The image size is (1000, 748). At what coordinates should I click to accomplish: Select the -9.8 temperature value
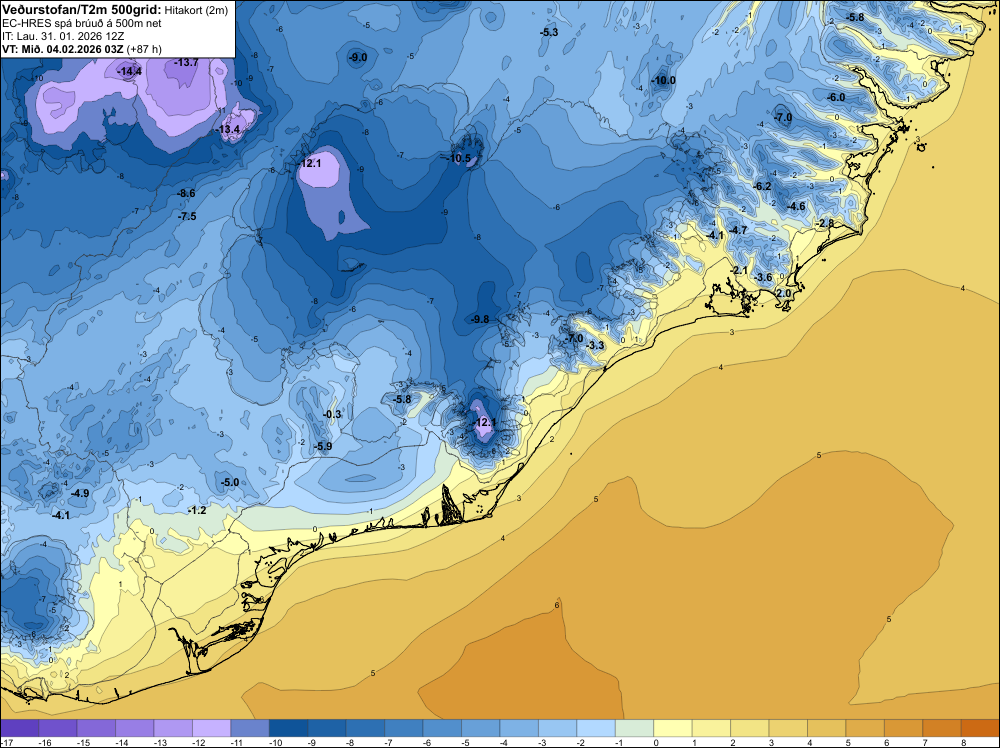pos(480,319)
